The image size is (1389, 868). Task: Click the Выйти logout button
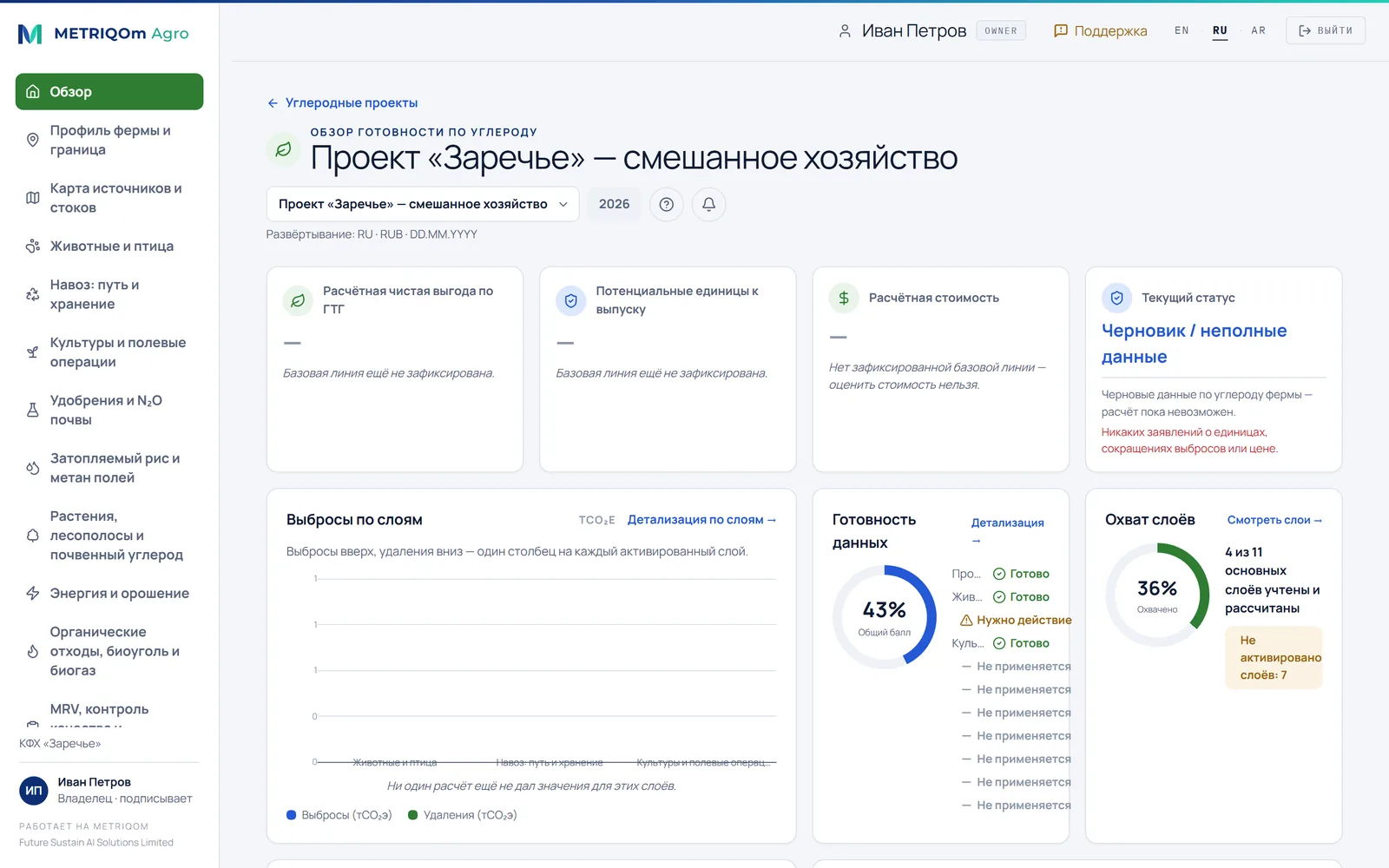point(1326,30)
